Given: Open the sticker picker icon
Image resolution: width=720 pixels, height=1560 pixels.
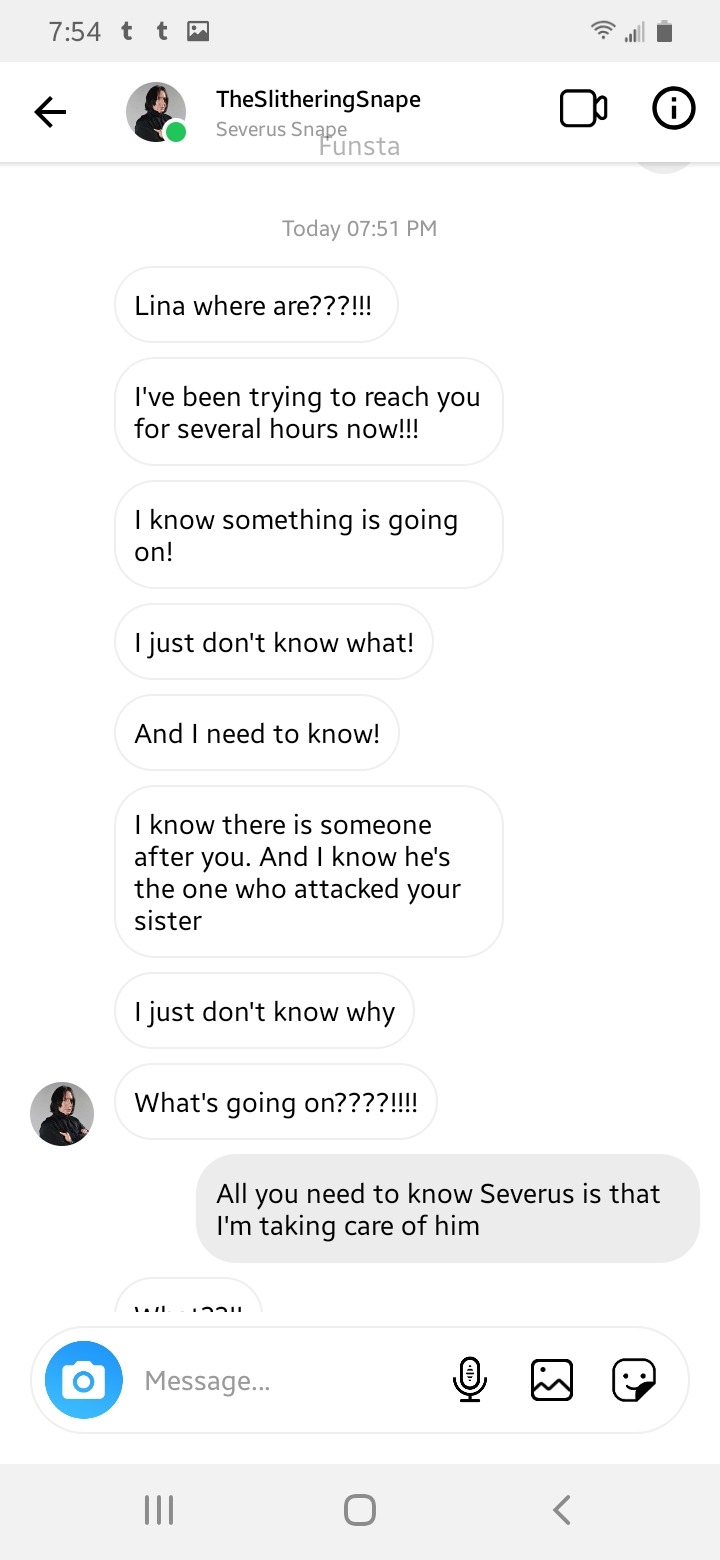Looking at the screenshot, I should (634, 1381).
